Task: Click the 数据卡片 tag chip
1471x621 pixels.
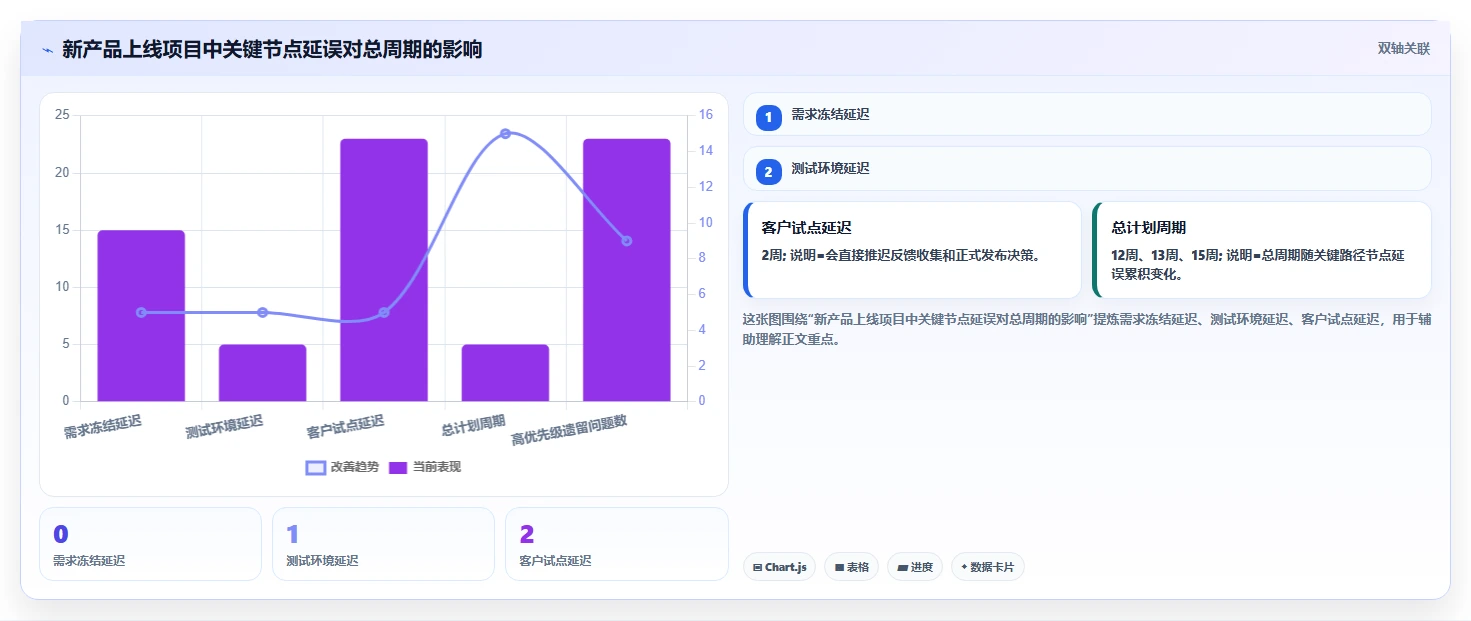Action: click(987, 567)
